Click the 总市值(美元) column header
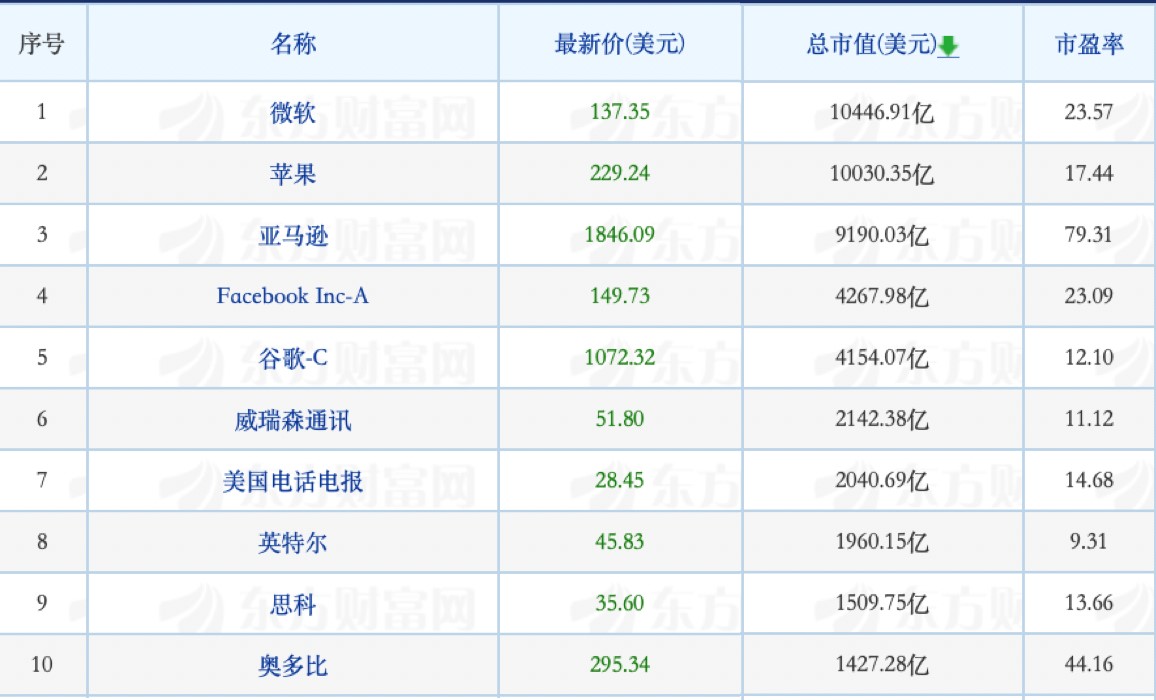This screenshot has width=1156, height=700. point(871,44)
